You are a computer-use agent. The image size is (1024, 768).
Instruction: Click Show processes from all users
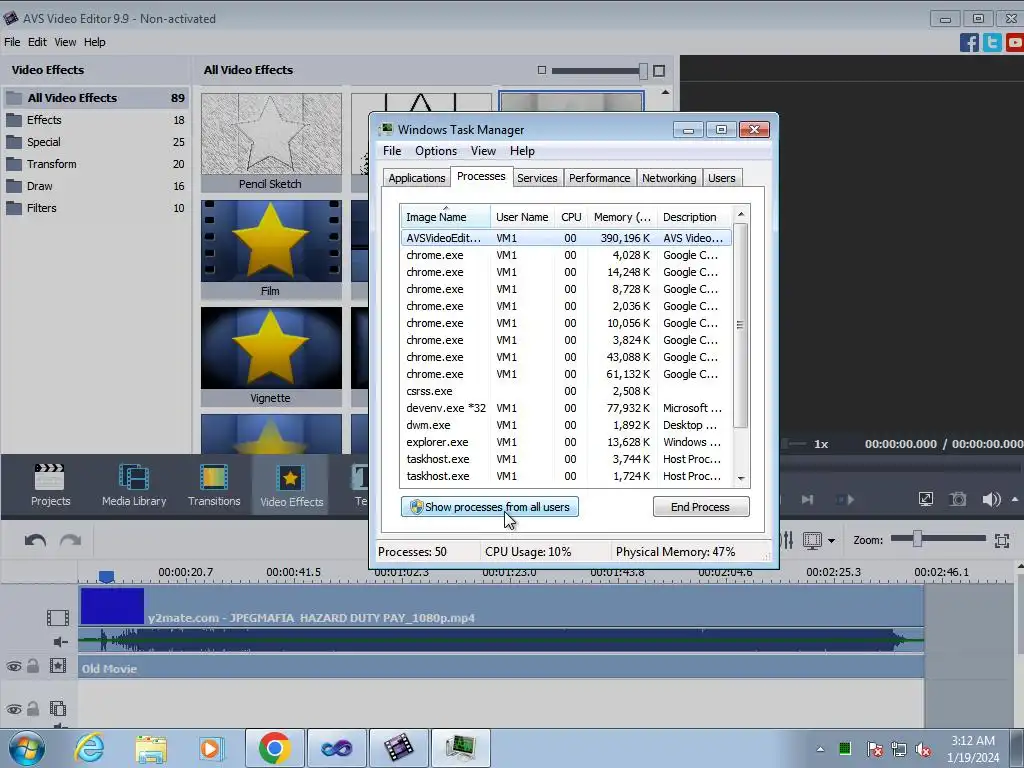pos(490,507)
